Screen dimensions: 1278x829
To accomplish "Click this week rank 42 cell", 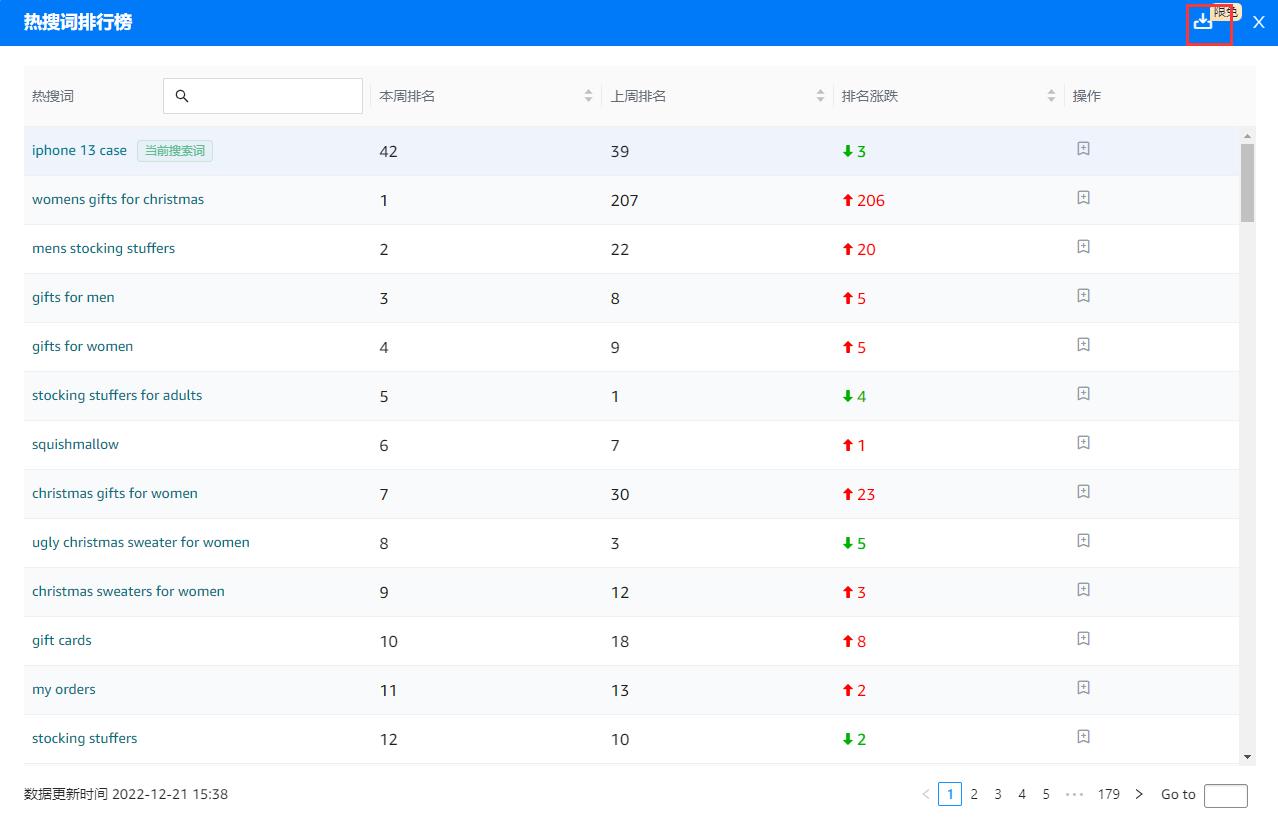I will (389, 151).
